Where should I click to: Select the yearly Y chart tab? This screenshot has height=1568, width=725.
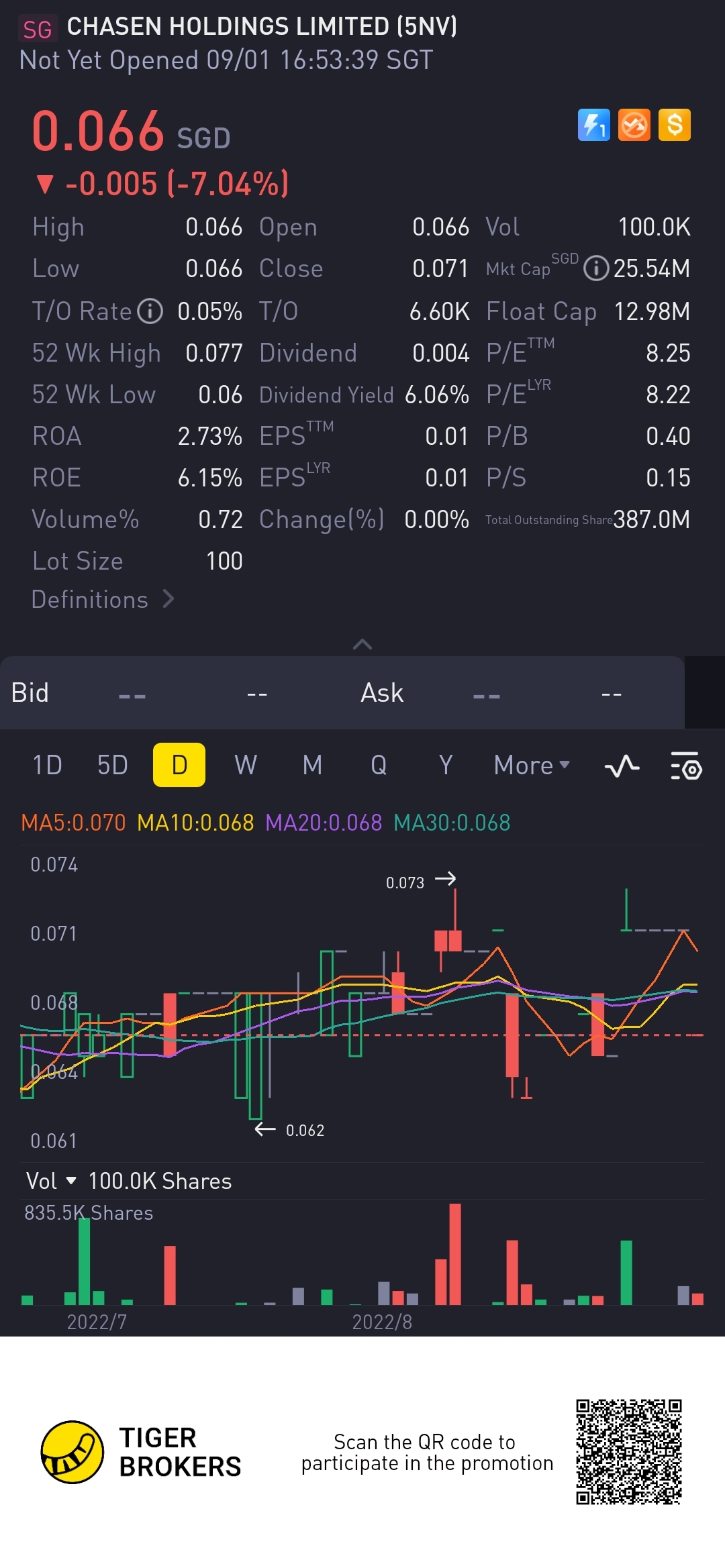[x=445, y=766]
